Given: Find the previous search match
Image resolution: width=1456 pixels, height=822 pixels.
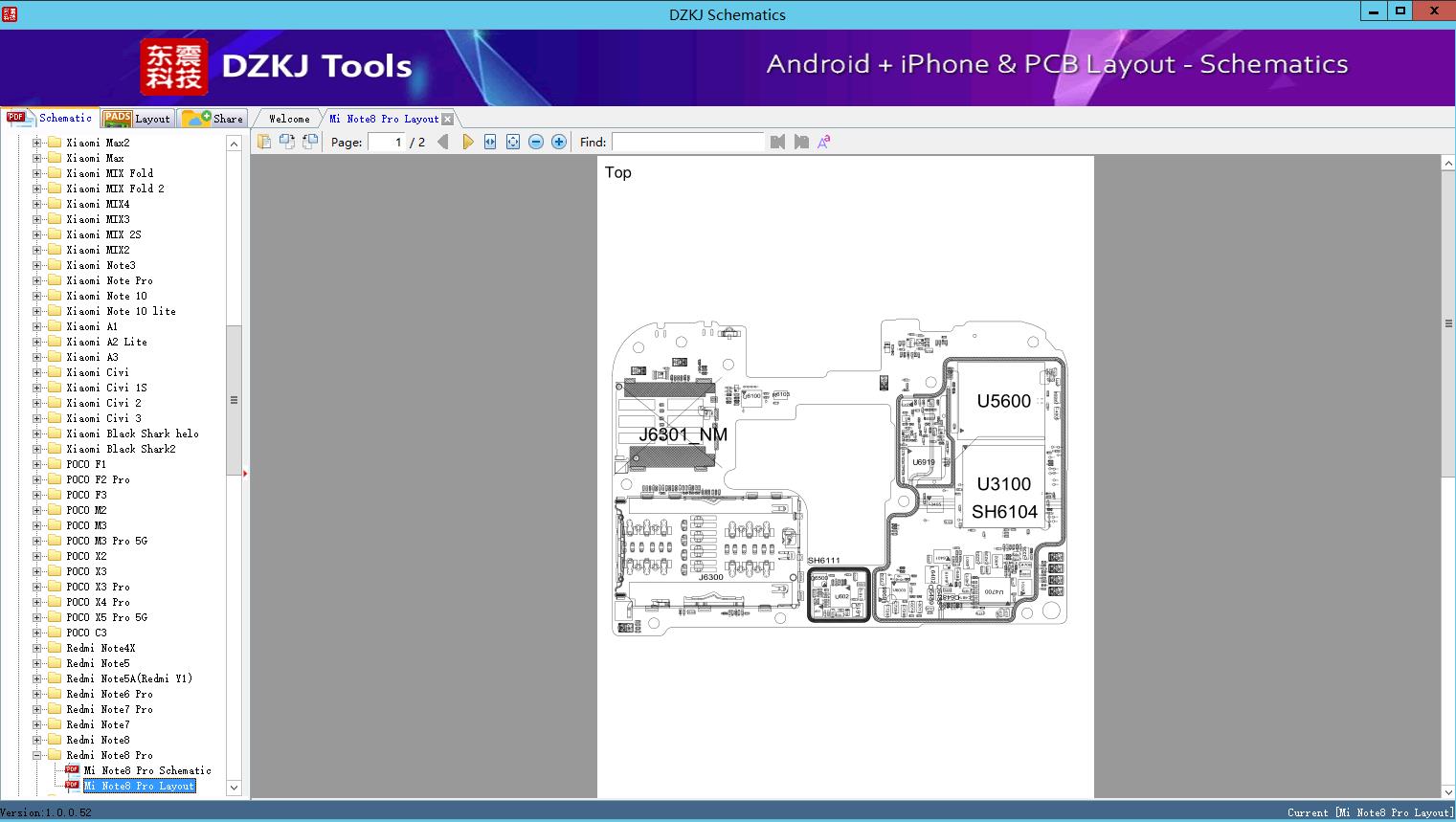Looking at the screenshot, I should [x=777, y=142].
